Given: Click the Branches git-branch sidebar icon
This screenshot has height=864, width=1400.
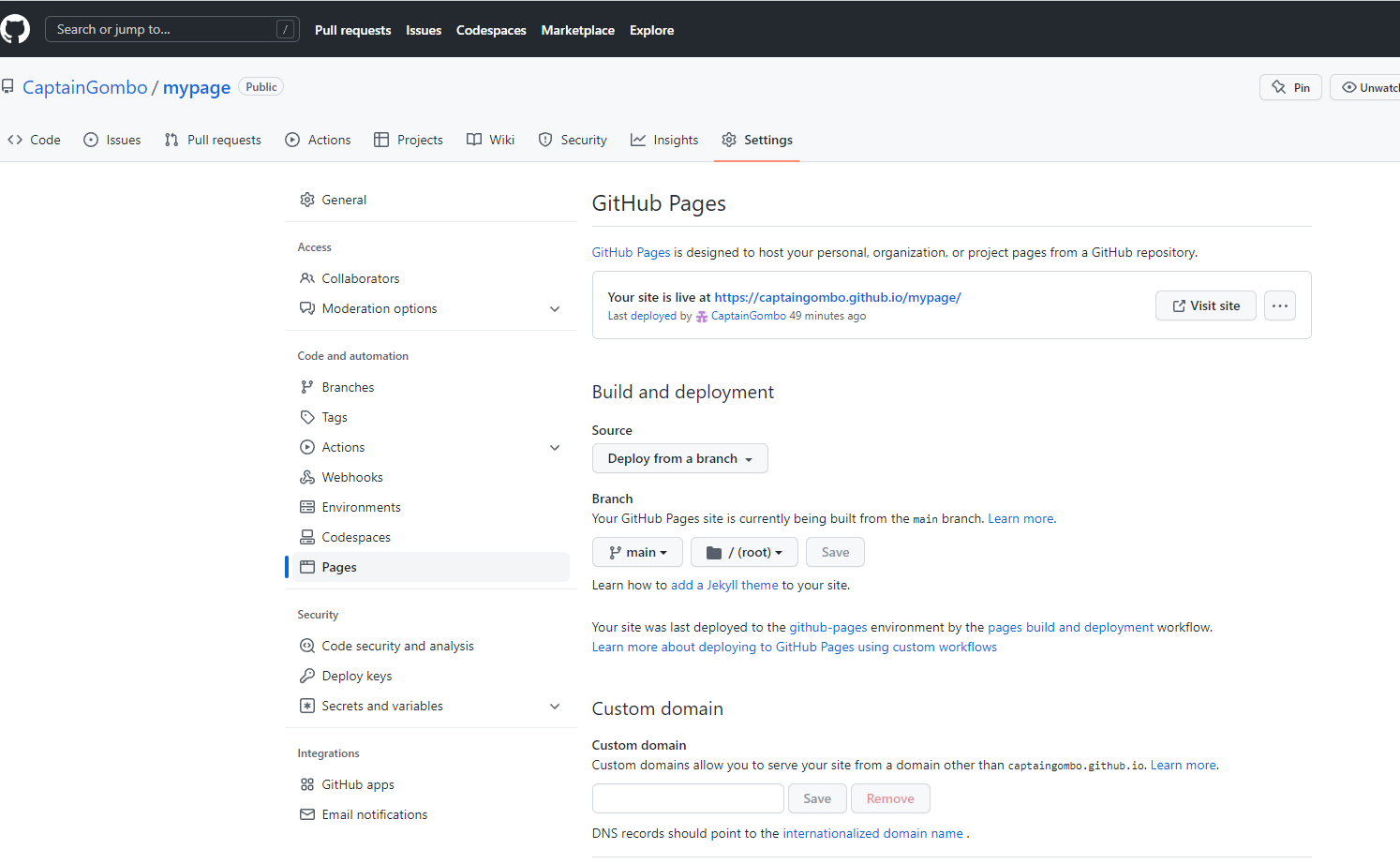Looking at the screenshot, I should 307,387.
